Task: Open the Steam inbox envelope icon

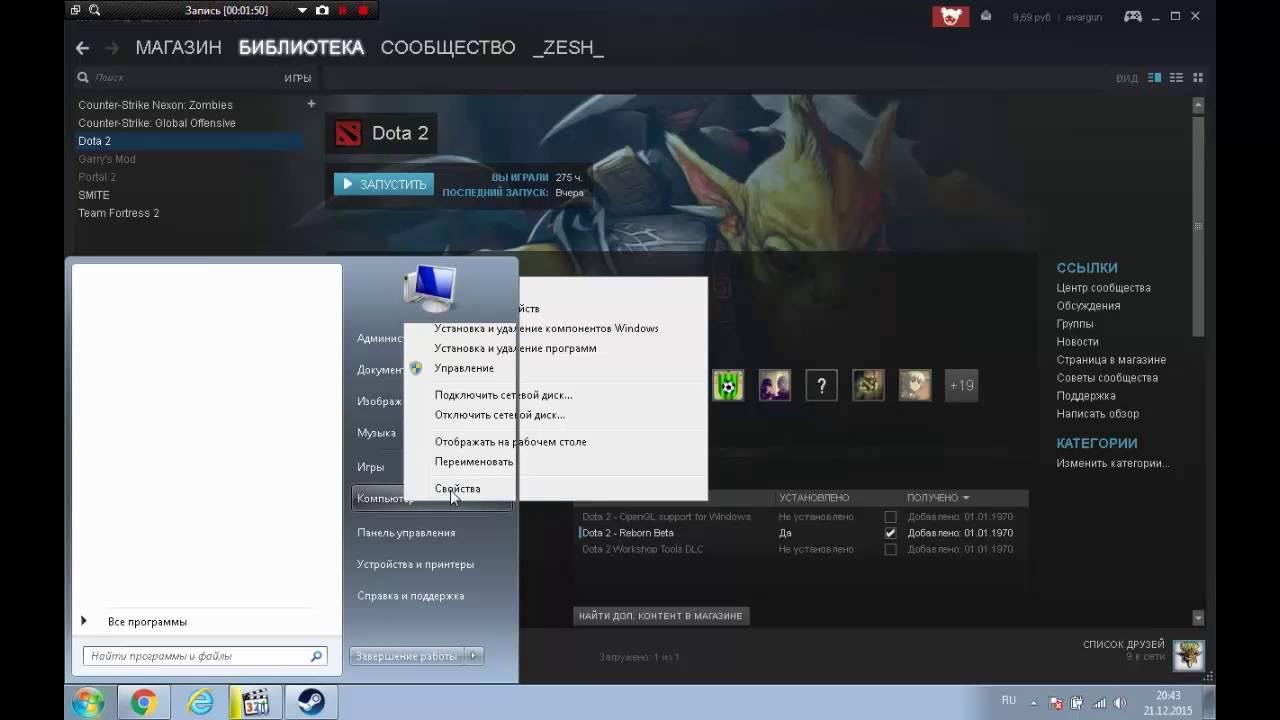Action: point(986,16)
